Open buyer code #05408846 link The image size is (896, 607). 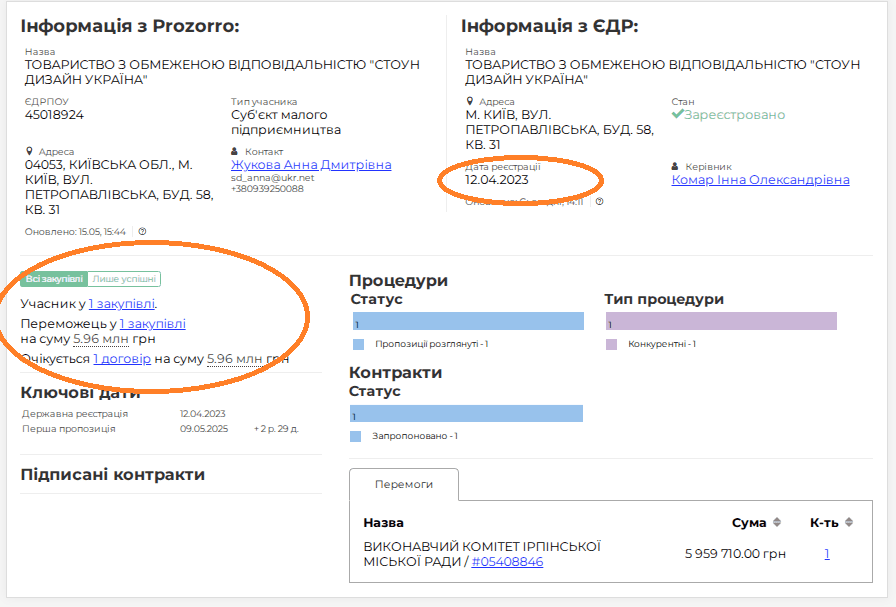(507, 562)
